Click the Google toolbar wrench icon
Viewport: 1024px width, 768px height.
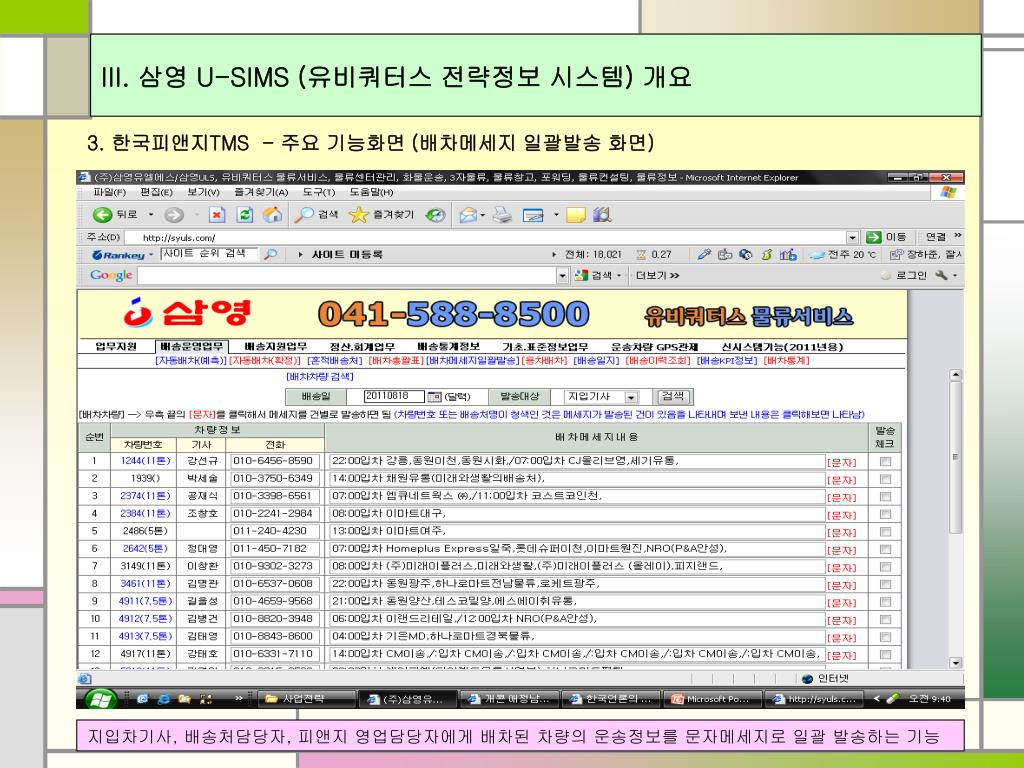[x=941, y=276]
